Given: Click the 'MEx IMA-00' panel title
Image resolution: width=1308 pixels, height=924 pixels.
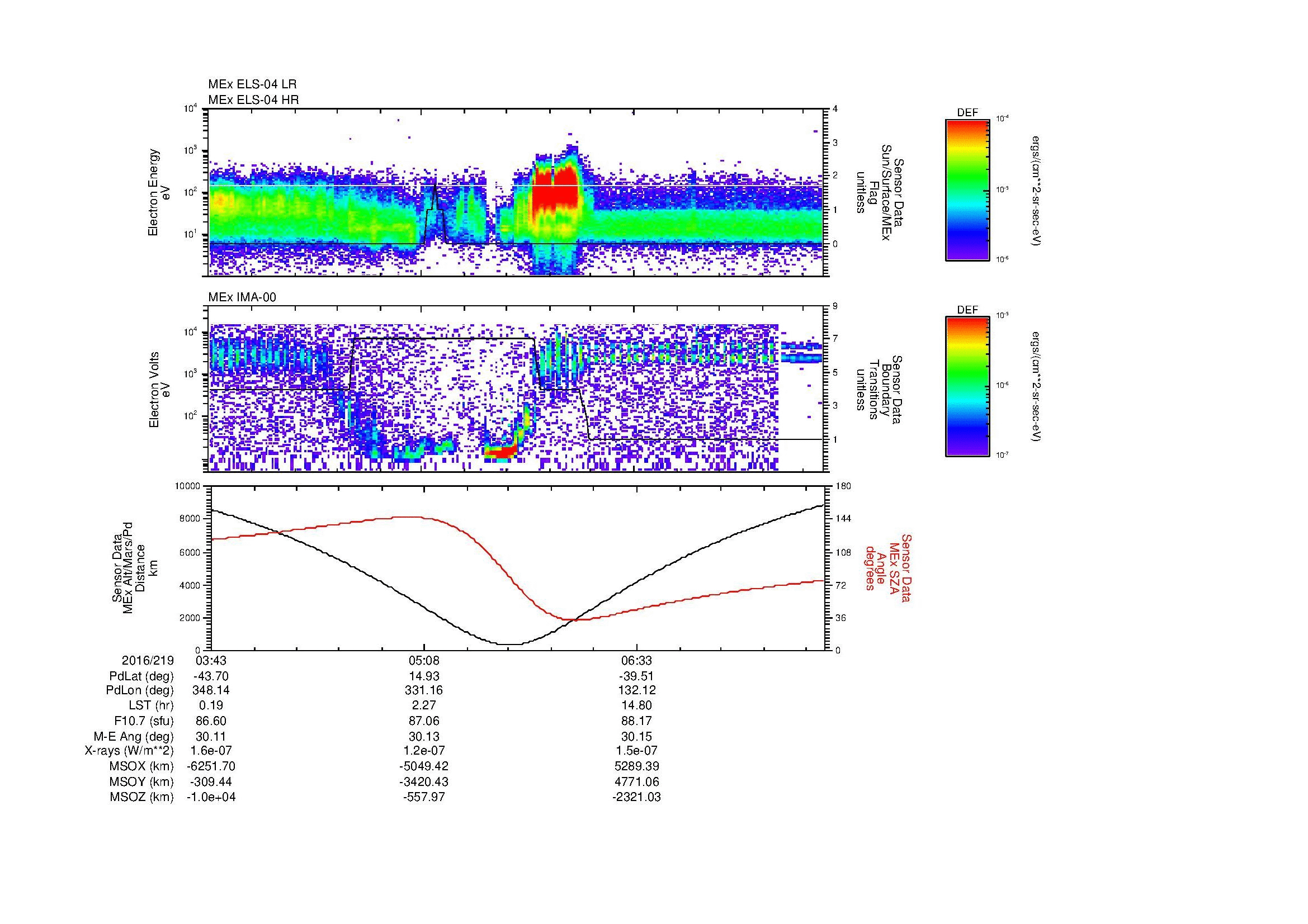Looking at the screenshot, I should tap(242, 297).
